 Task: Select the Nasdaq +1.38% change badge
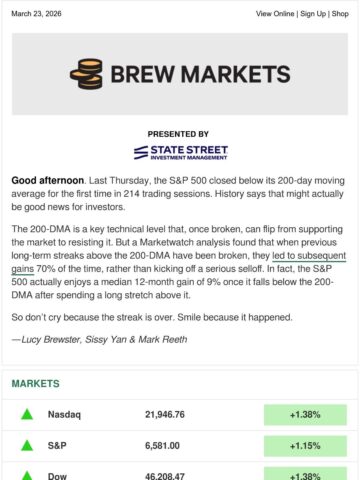[305, 415]
